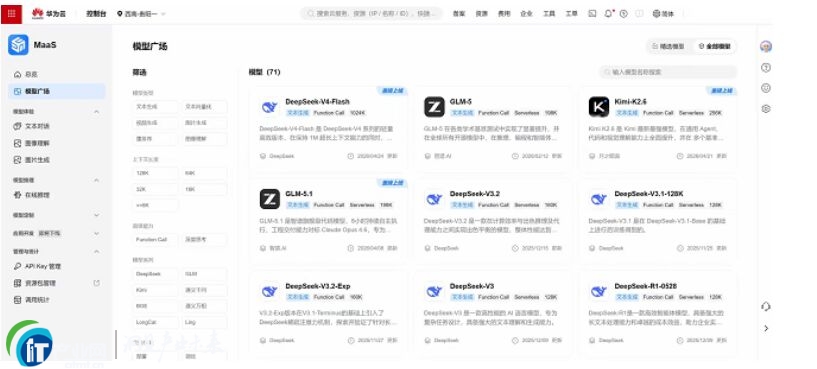Image resolution: width=817 pixels, height=369 pixels.
Task: Toggle the 16K context length filter
Action: click(204, 189)
